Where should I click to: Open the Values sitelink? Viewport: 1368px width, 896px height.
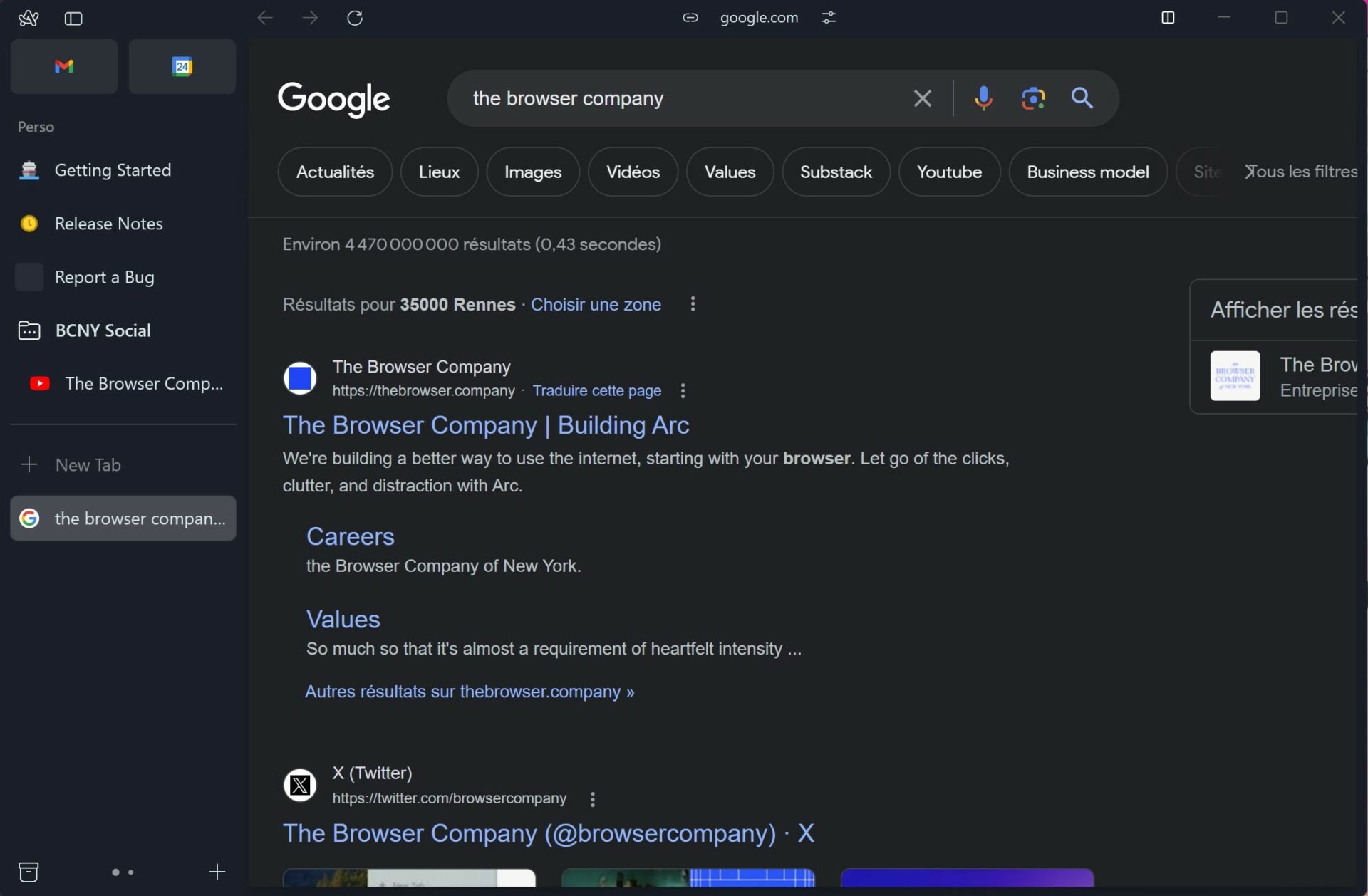[343, 619]
